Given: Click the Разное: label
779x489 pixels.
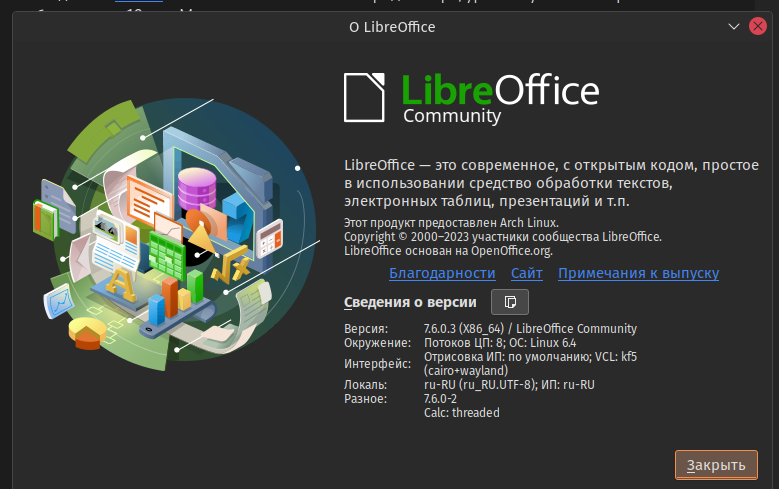Looking at the screenshot, I should [365, 399].
